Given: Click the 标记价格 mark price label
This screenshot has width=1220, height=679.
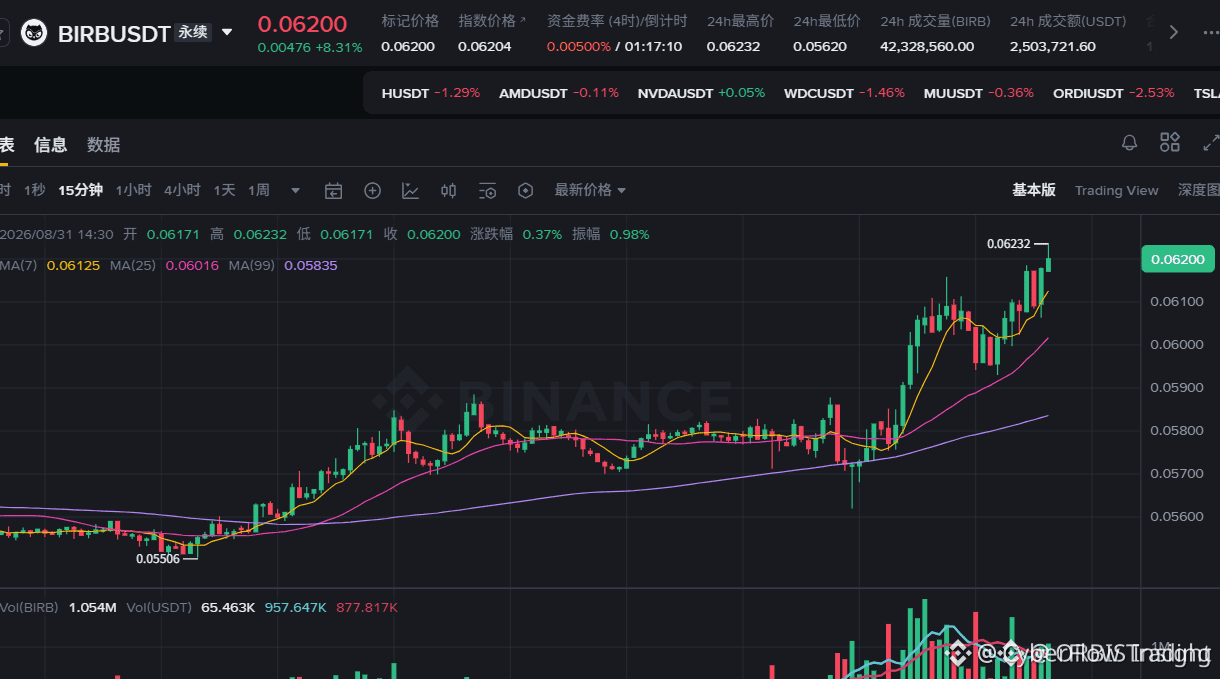Looking at the screenshot, I should click(410, 21).
